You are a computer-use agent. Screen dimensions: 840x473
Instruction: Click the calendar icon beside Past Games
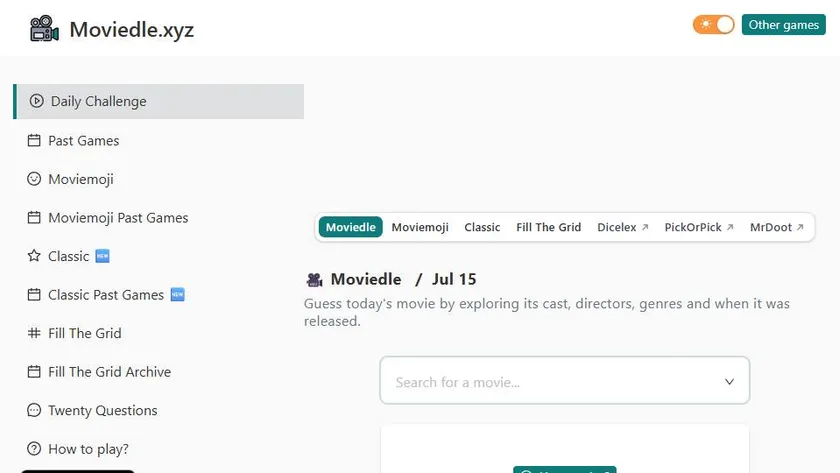click(34, 140)
